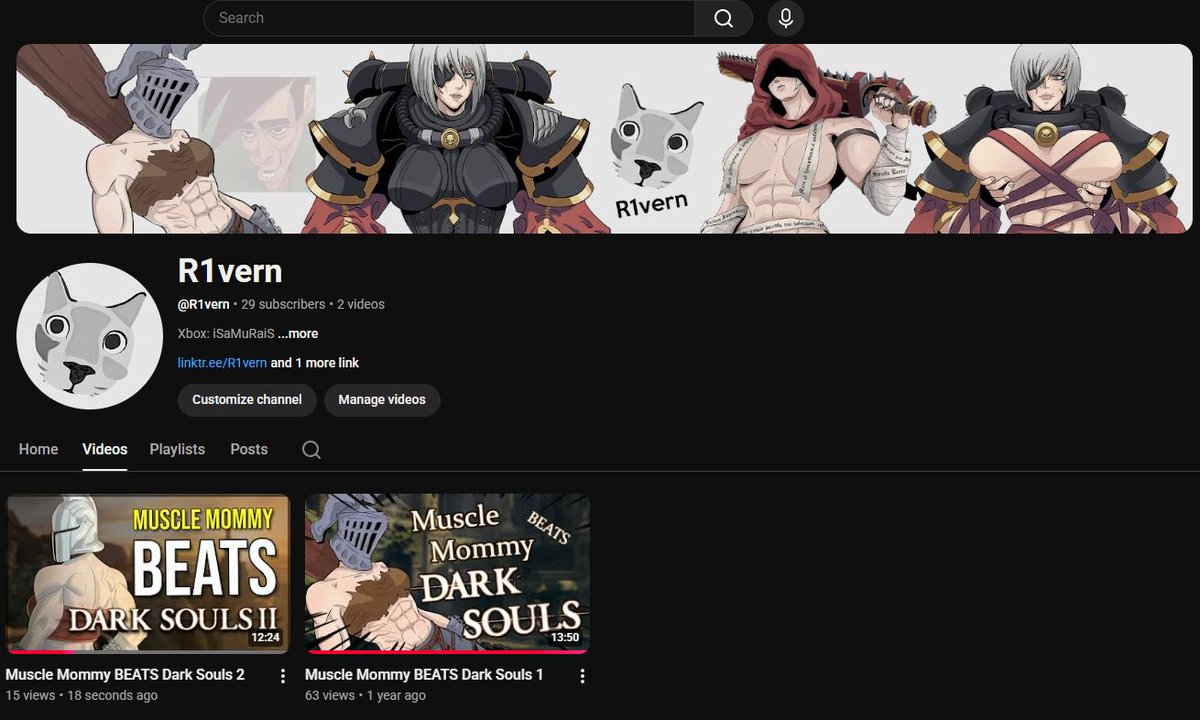Click title "Muscle Mommy BEATS Dark Souls 1"
Image resolution: width=1200 pixels, height=720 pixels.
pos(424,675)
